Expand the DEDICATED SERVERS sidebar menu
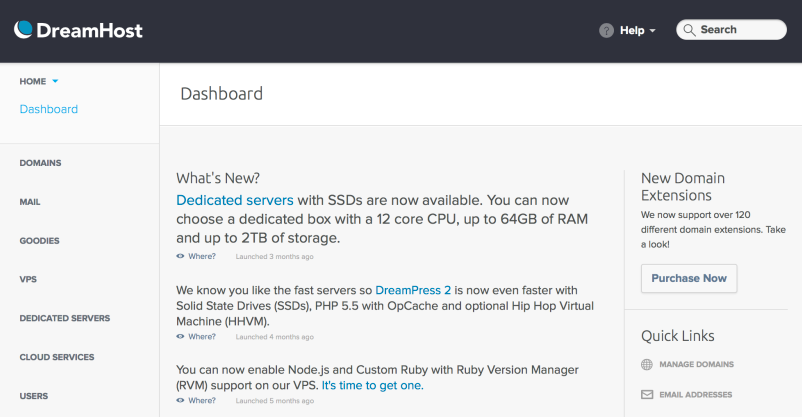 click(x=65, y=318)
